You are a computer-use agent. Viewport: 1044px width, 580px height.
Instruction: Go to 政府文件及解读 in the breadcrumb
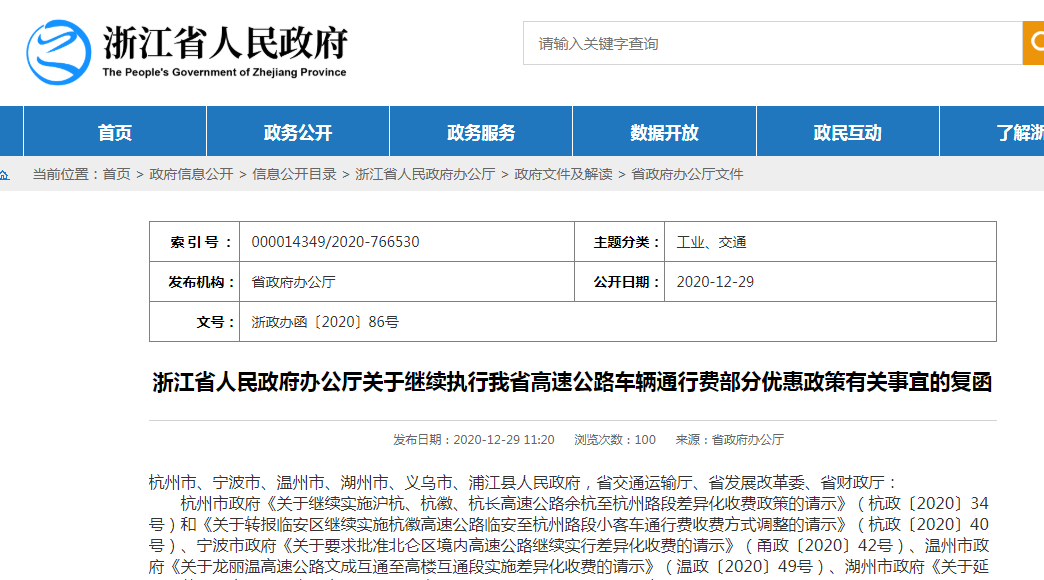coord(563,174)
